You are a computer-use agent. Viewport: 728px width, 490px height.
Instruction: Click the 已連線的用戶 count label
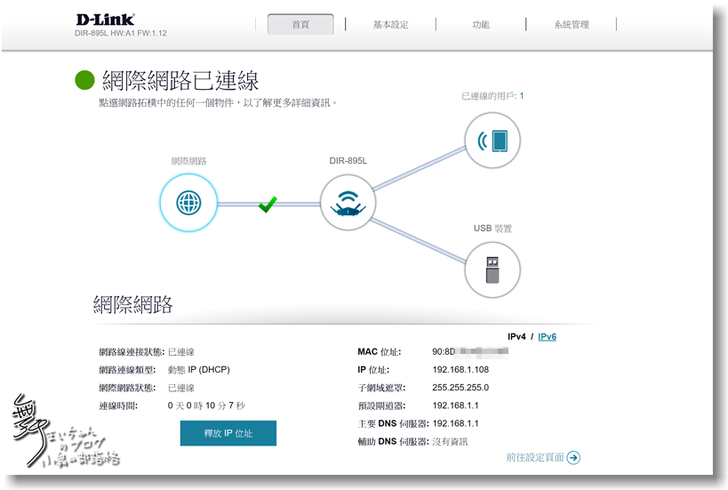pyautogui.click(x=492, y=96)
